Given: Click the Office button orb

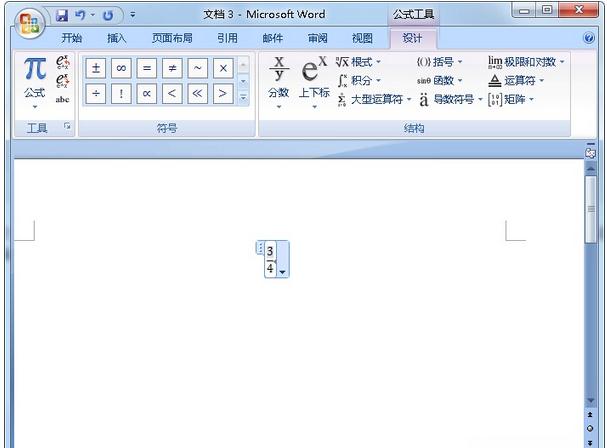Looking at the screenshot, I should click(x=30, y=23).
